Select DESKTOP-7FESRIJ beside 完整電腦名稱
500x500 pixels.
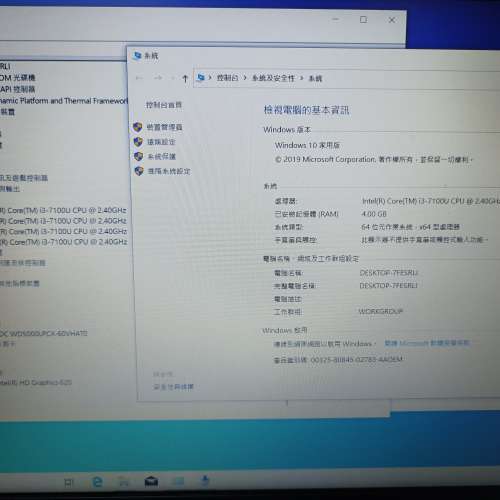[x=388, y=286]
